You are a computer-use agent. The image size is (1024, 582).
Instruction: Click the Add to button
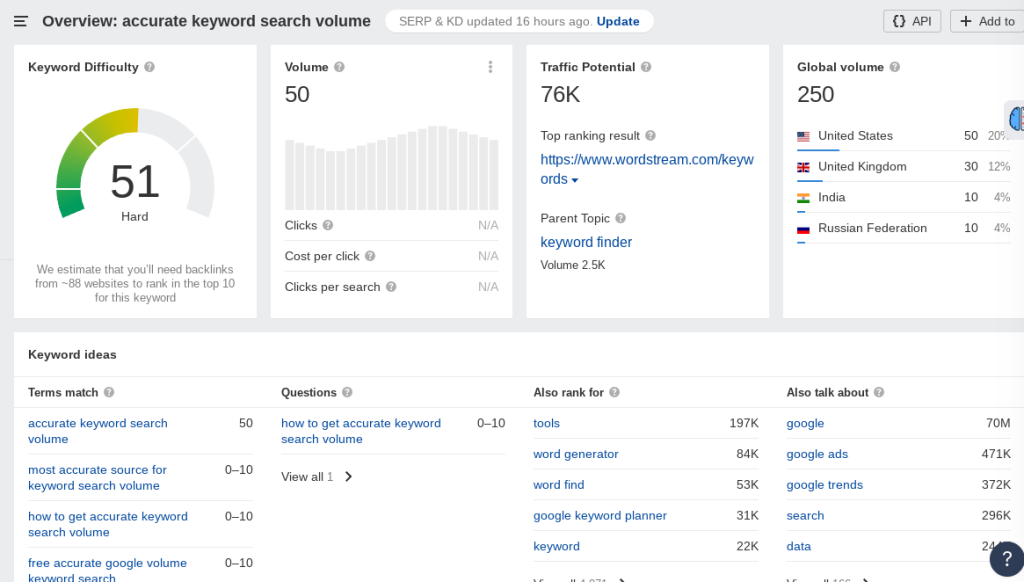tap(987, 21)
